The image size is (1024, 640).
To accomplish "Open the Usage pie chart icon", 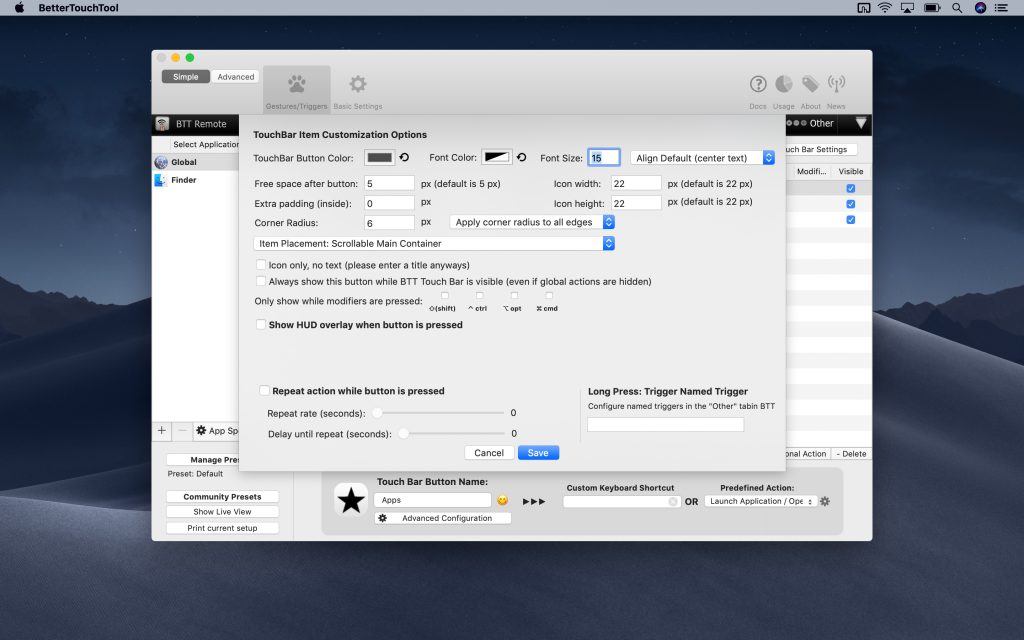I will click(784, 84).
